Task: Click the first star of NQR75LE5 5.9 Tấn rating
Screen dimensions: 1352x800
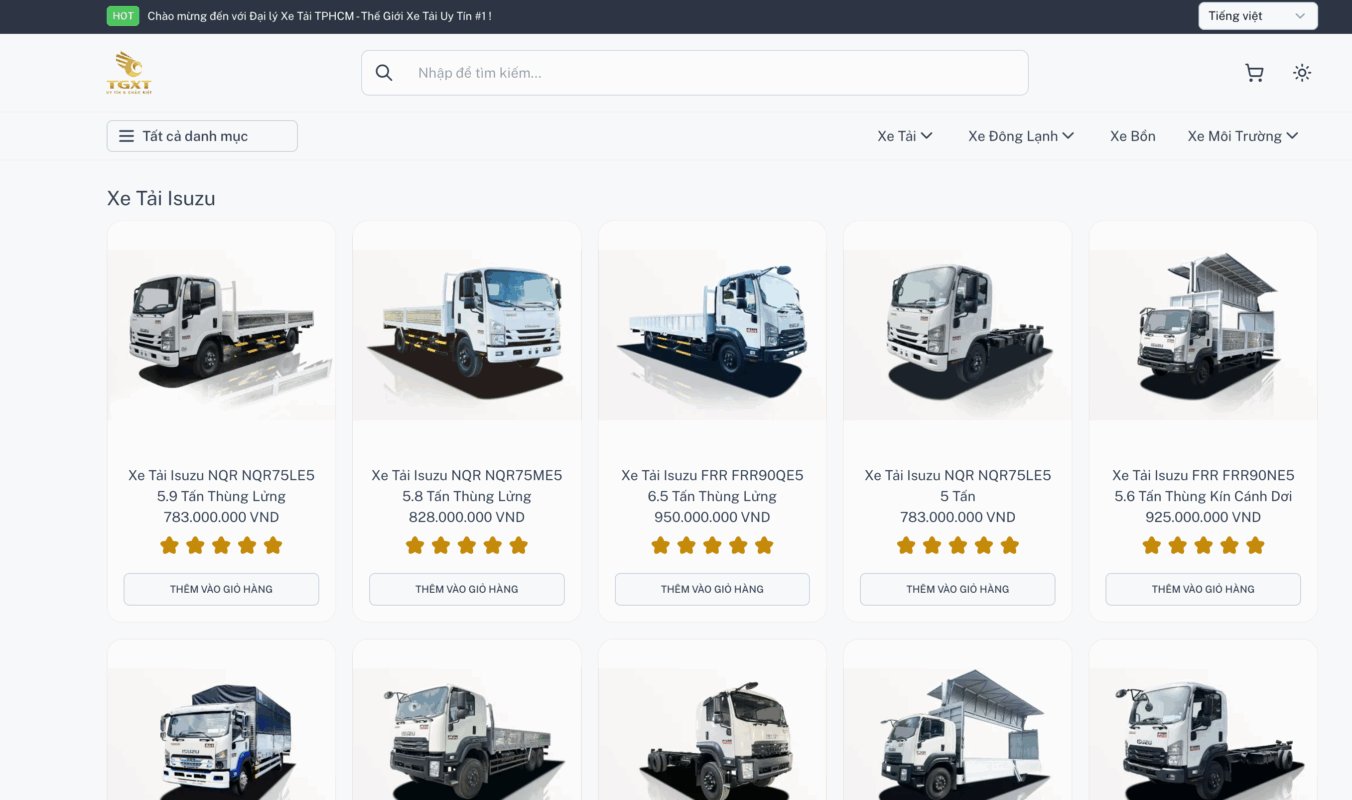Action: [169, 545]
